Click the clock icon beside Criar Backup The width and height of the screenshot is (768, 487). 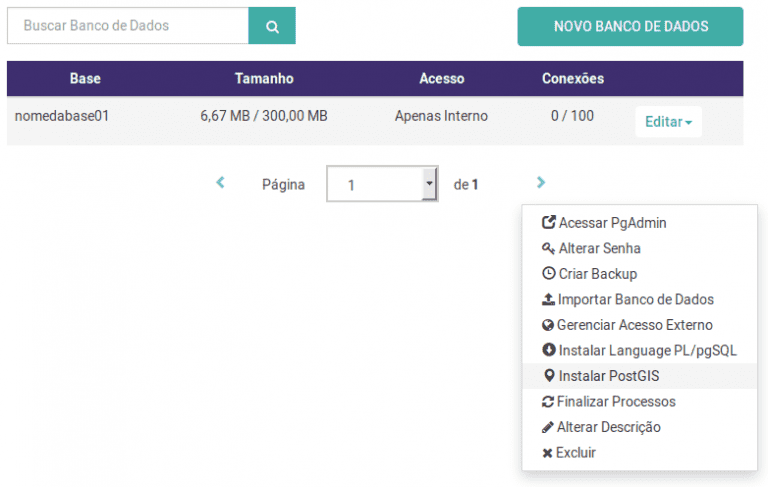pos(549,273)
